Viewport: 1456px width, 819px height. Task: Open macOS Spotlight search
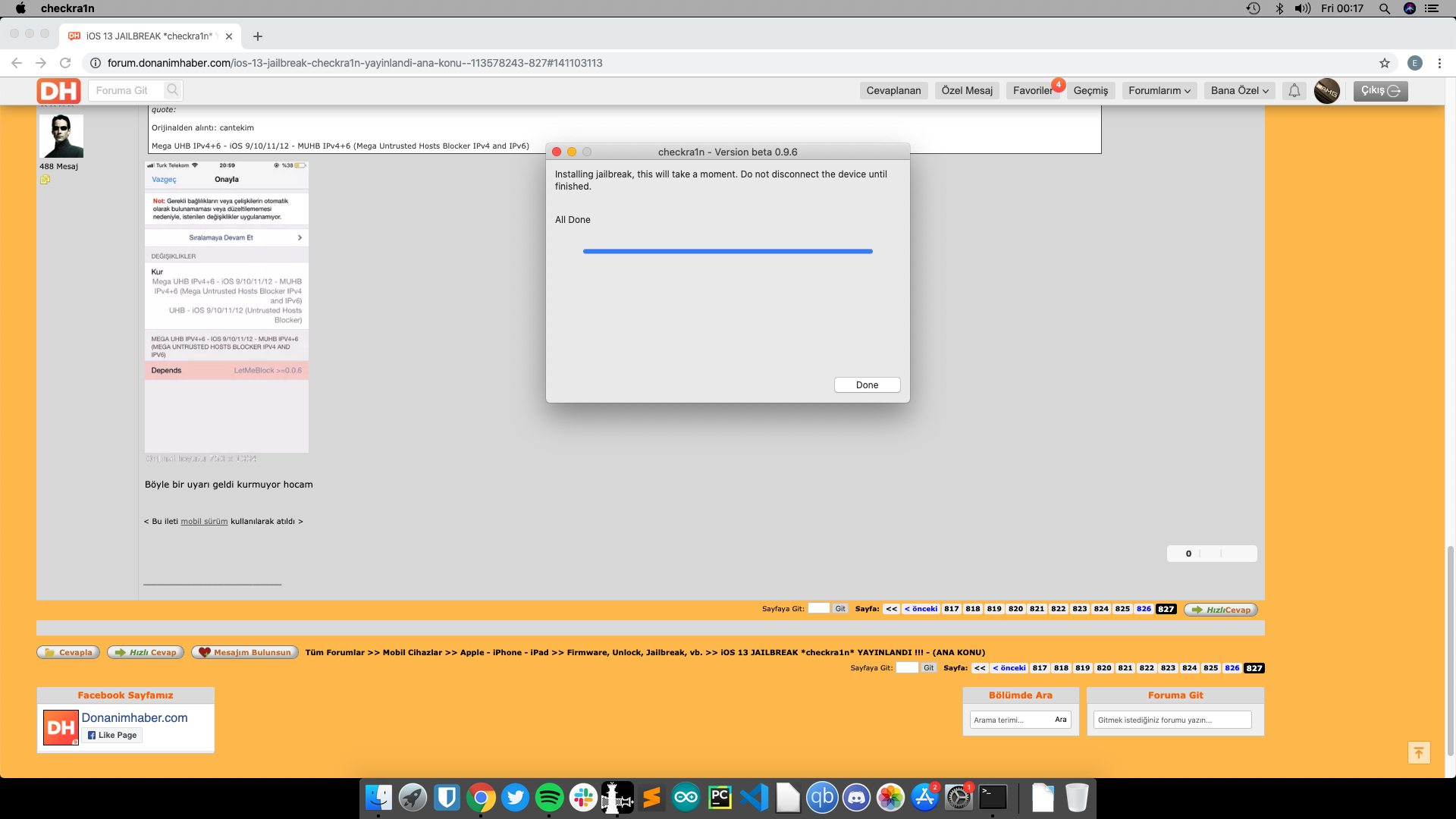[1385, 8]
